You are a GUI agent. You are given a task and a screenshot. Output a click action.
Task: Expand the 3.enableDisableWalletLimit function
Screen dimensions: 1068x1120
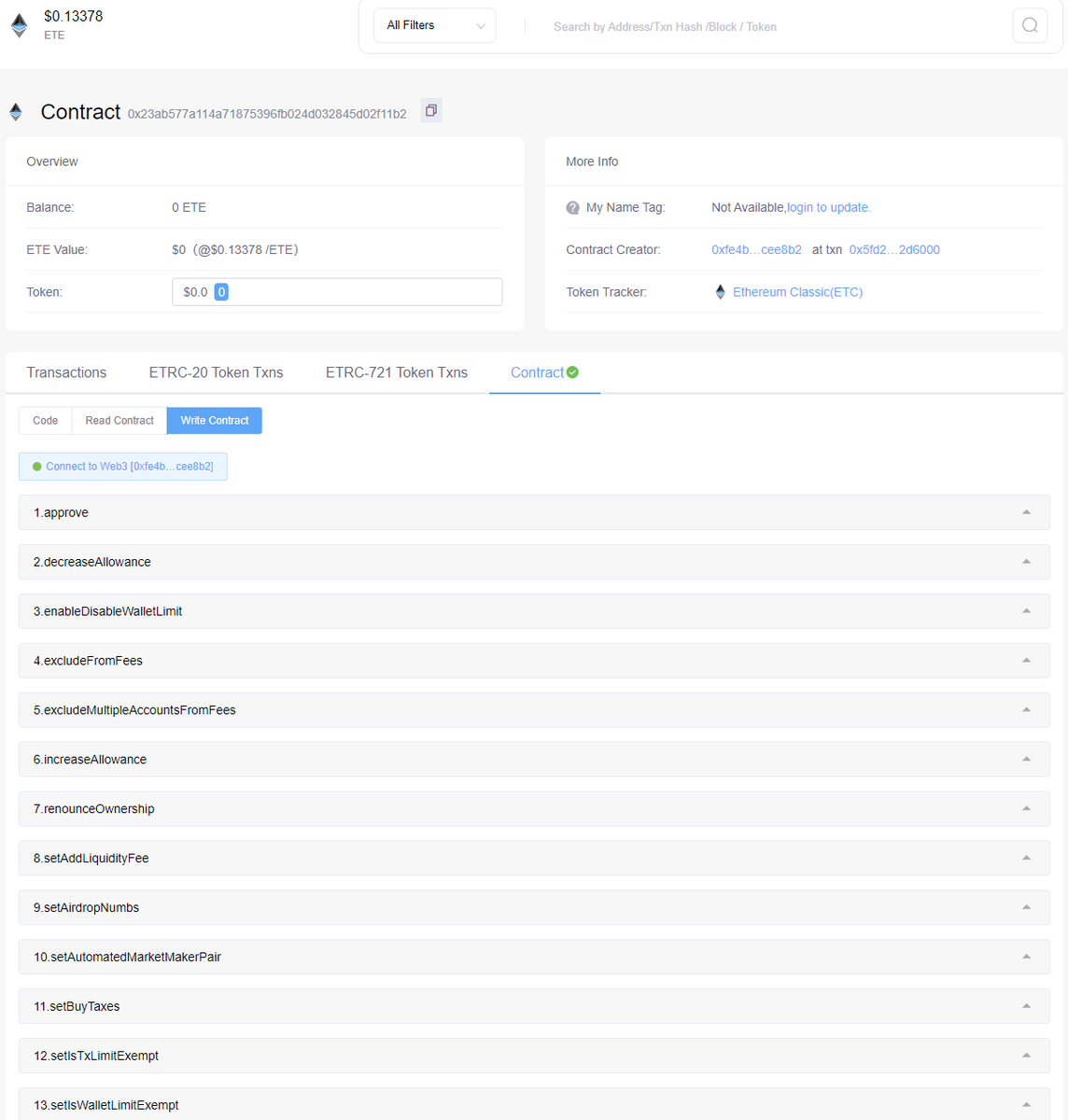[534, 611]
